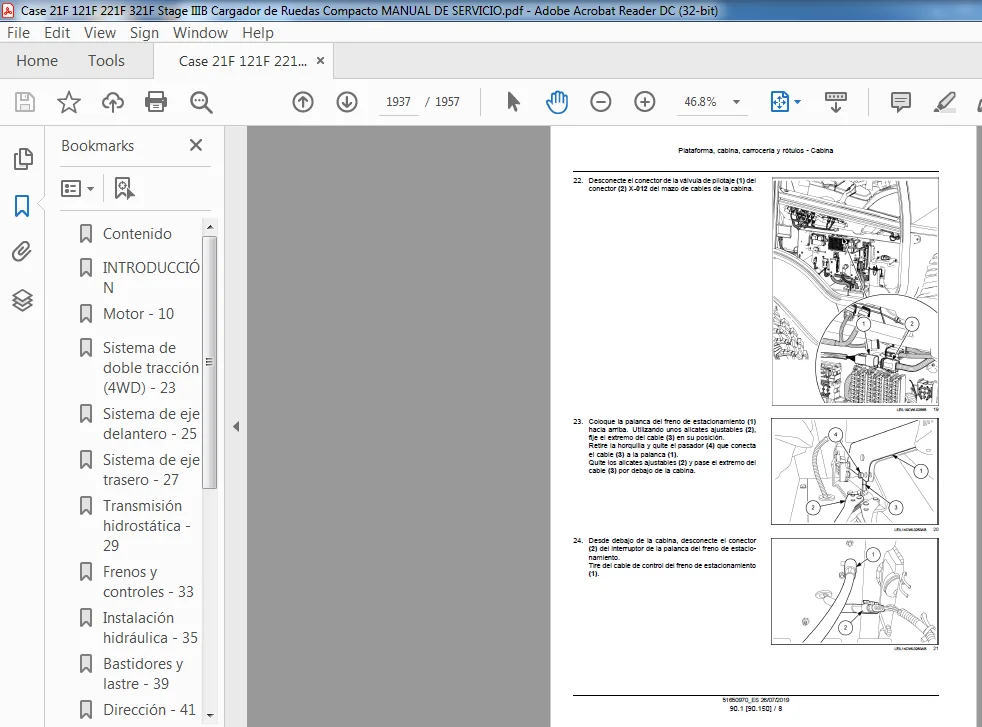The image size is (982, 727).
Task: Toggle scrolling mode keyboard-arrow icon
Action: (835, 101)
